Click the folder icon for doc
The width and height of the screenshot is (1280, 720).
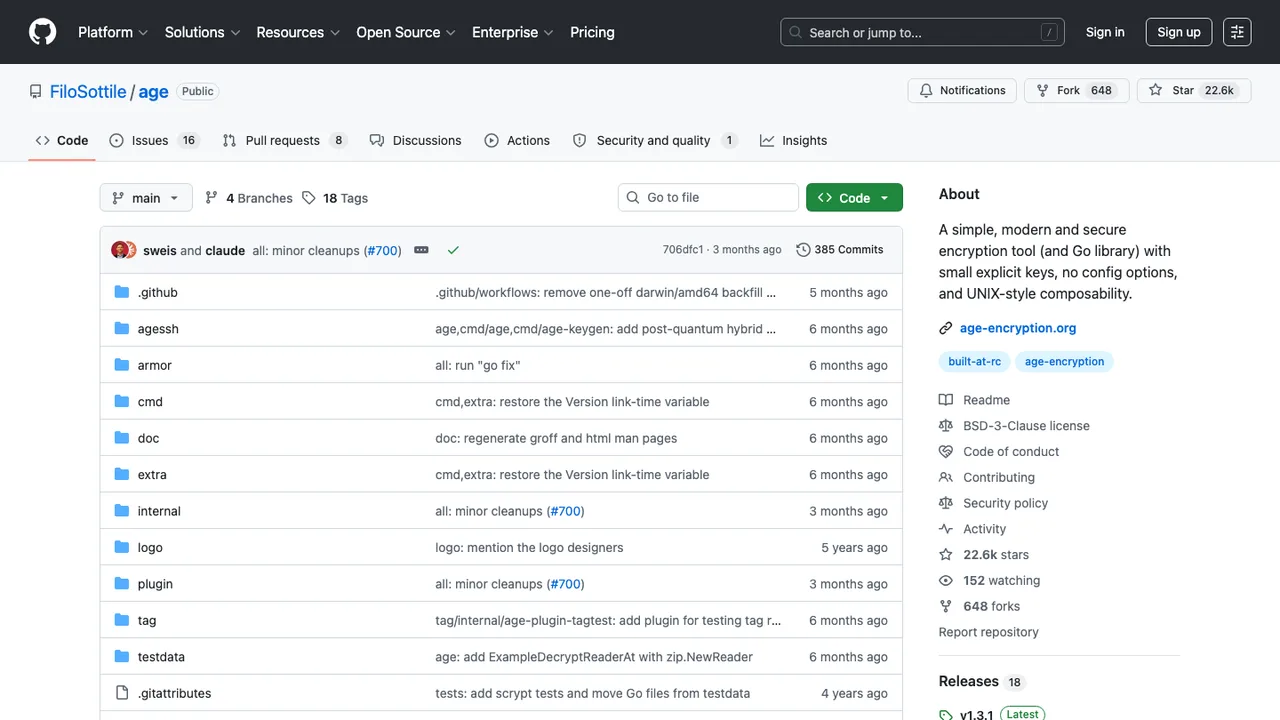122,438
